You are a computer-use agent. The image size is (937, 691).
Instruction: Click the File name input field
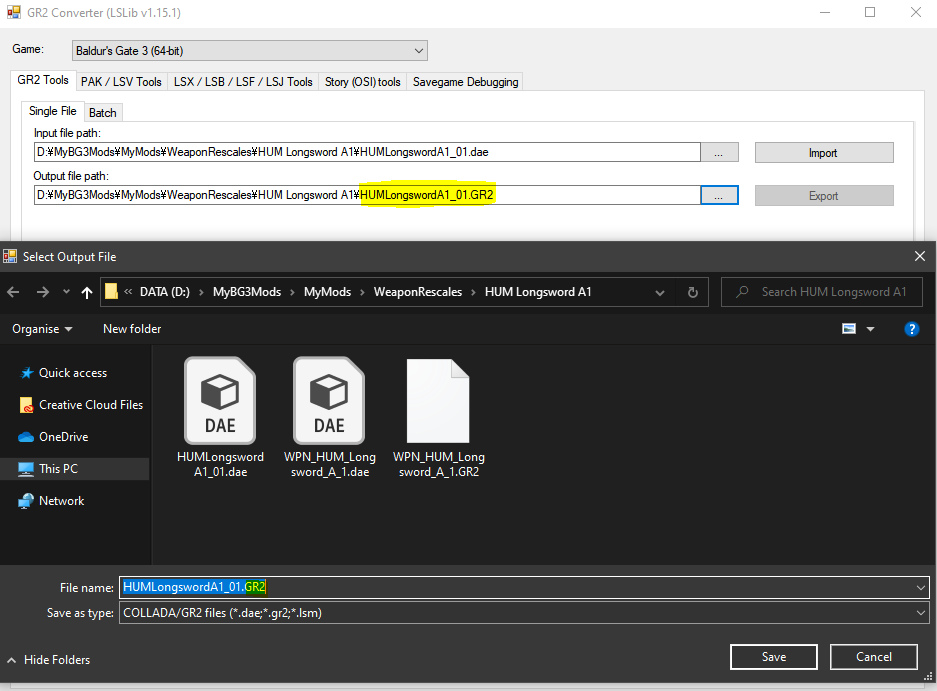coord(517,587)
